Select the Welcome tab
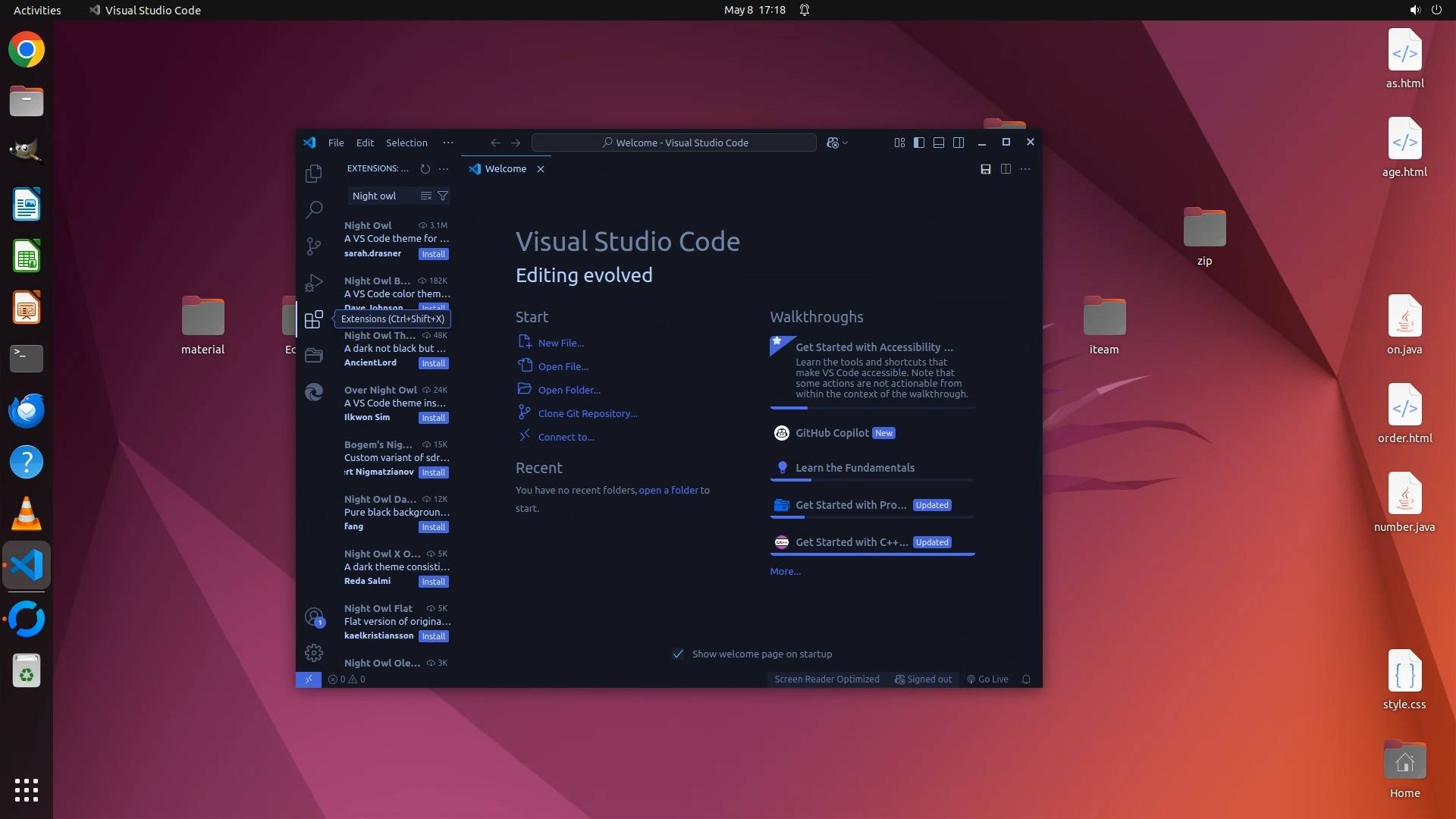 click(505, 169)
